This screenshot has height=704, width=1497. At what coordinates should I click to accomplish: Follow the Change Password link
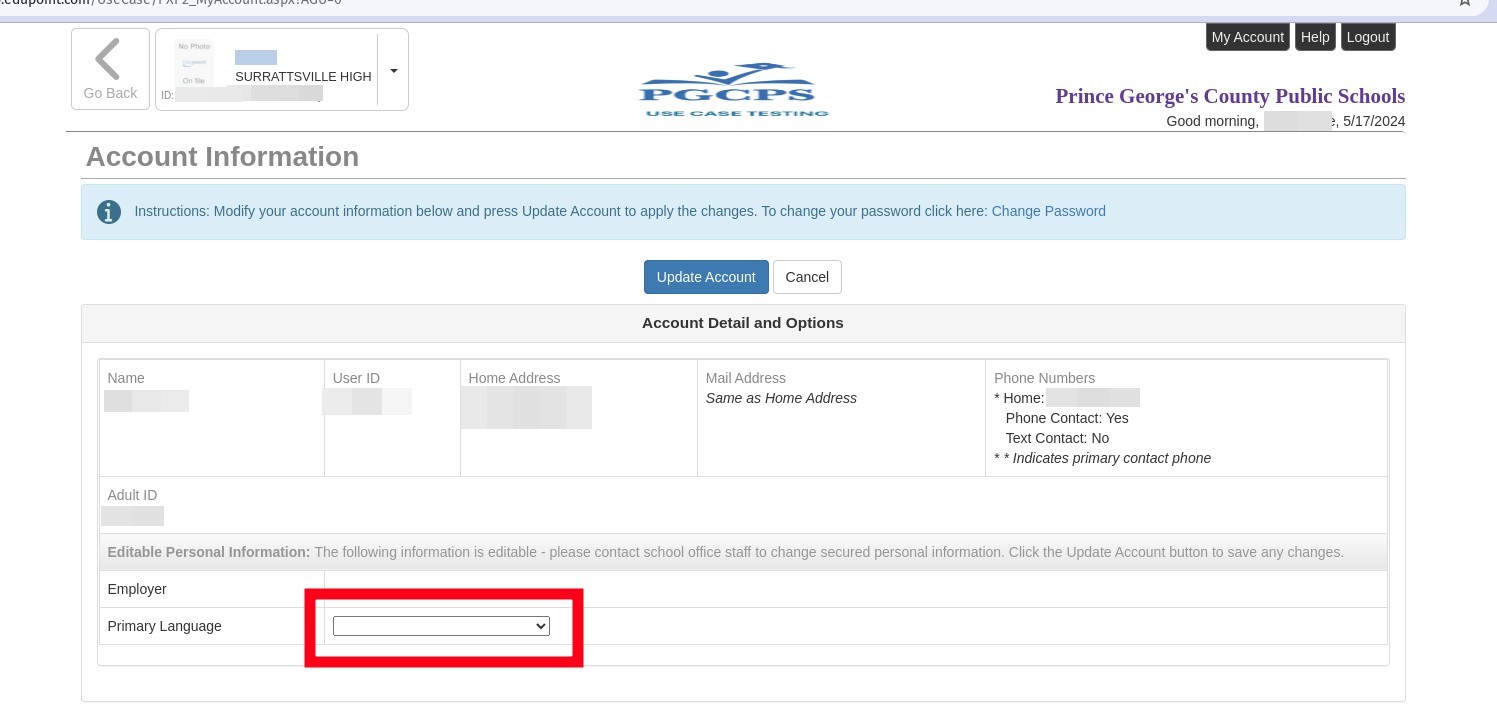(1048, 211)
